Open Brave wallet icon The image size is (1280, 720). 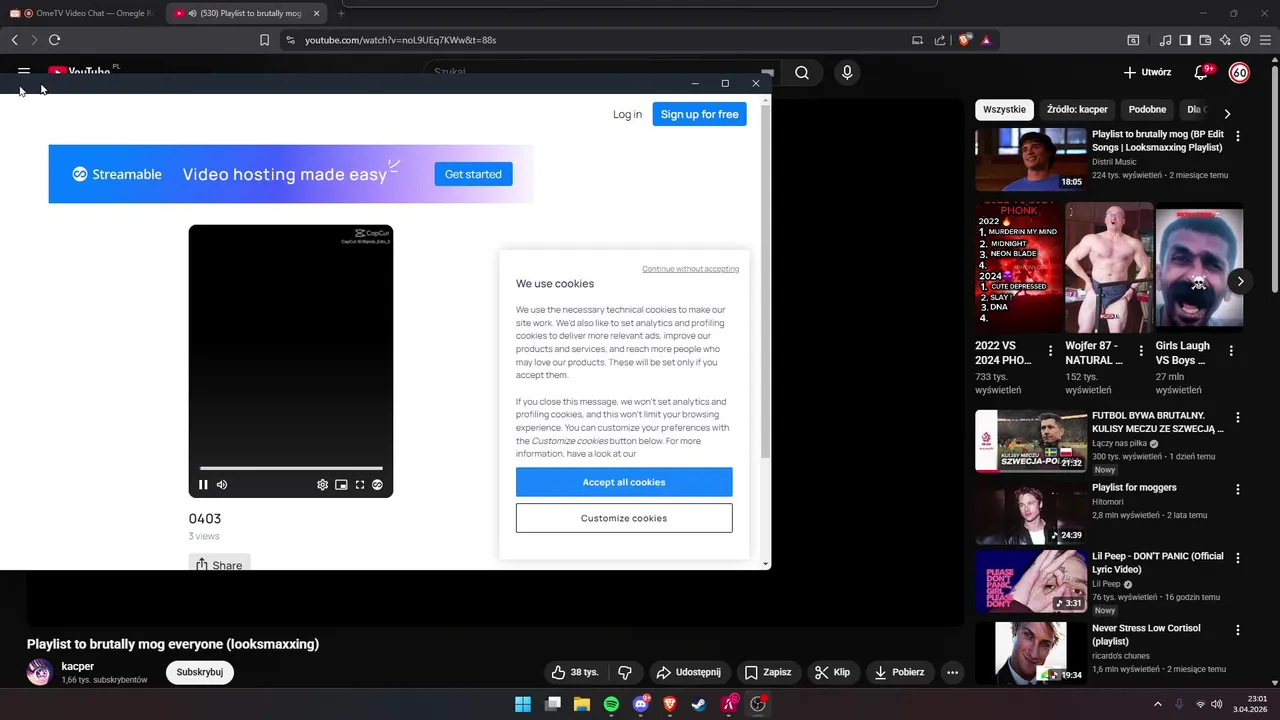pyautogui.click(x=1205, y=40)
